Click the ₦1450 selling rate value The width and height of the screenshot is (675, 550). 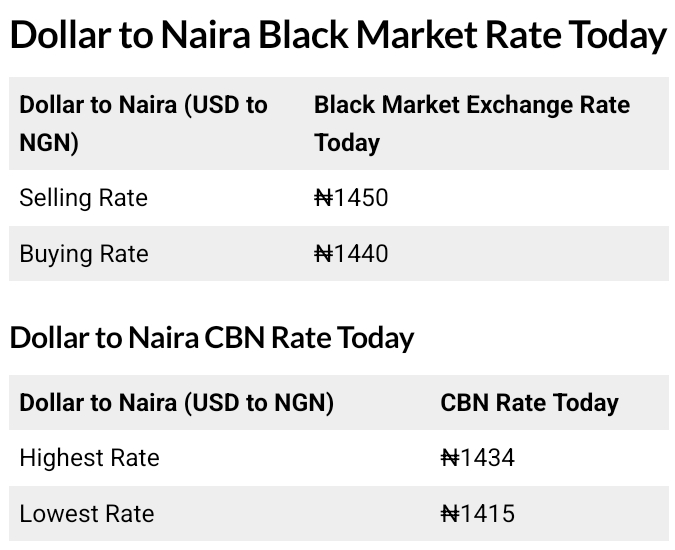coord(351,198)
